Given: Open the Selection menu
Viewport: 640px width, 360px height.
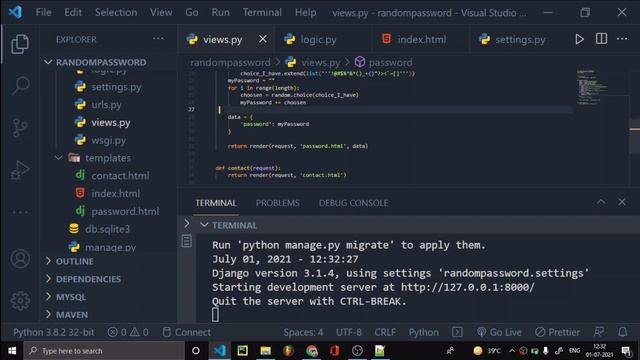Looking at the screenshot, I should tap(116, 13).
